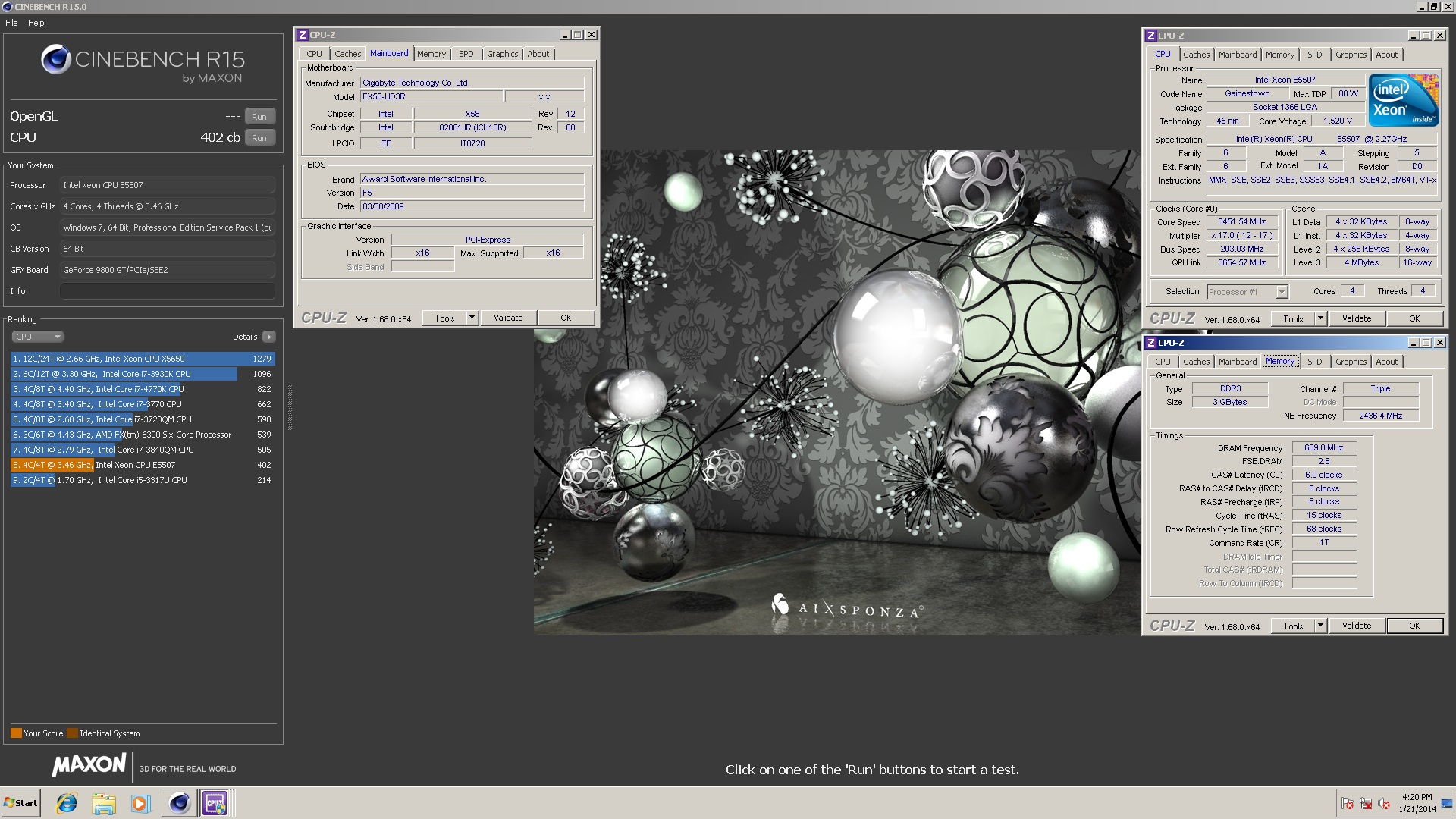Click the taskbar clock 4:20 PM
The height and width of the screenshot is (819, 1456).
coord(1417,797)
